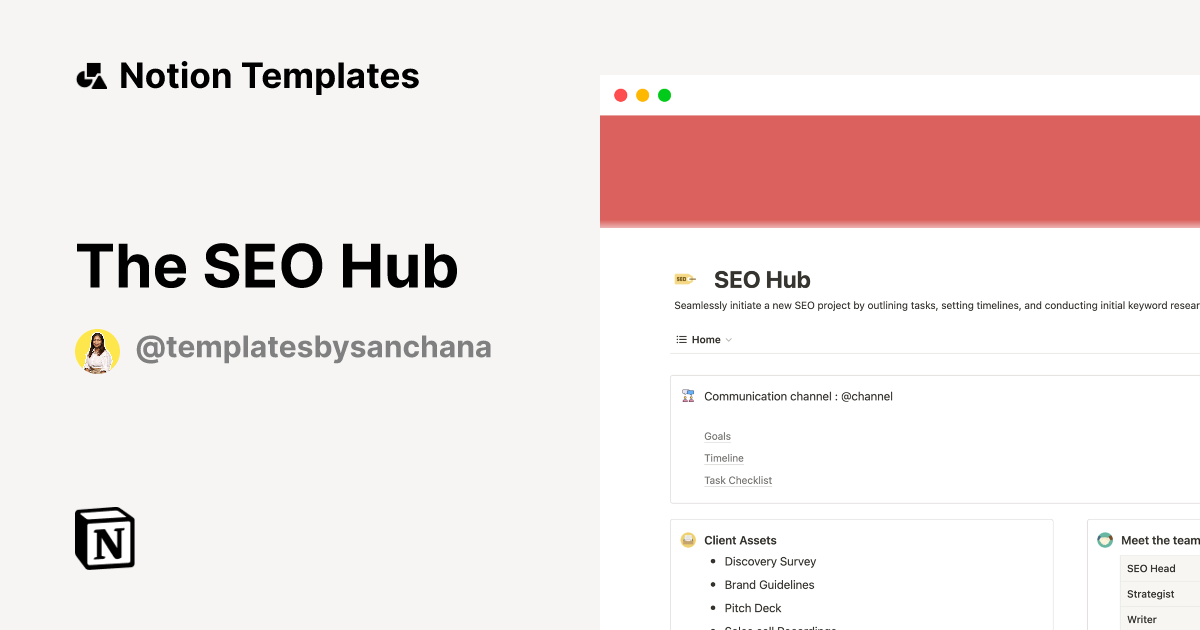Open the Goals link

717,436
